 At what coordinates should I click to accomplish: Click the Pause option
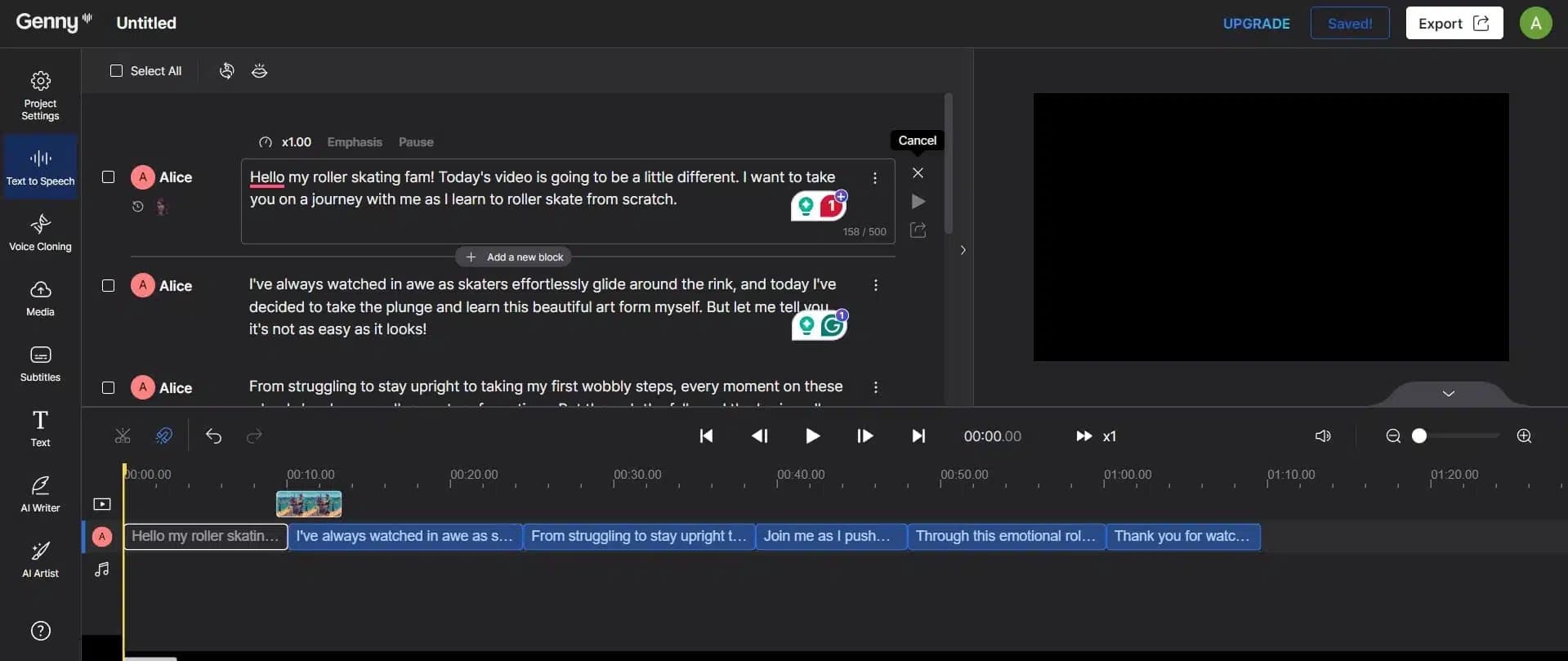(x=416, y=142)
